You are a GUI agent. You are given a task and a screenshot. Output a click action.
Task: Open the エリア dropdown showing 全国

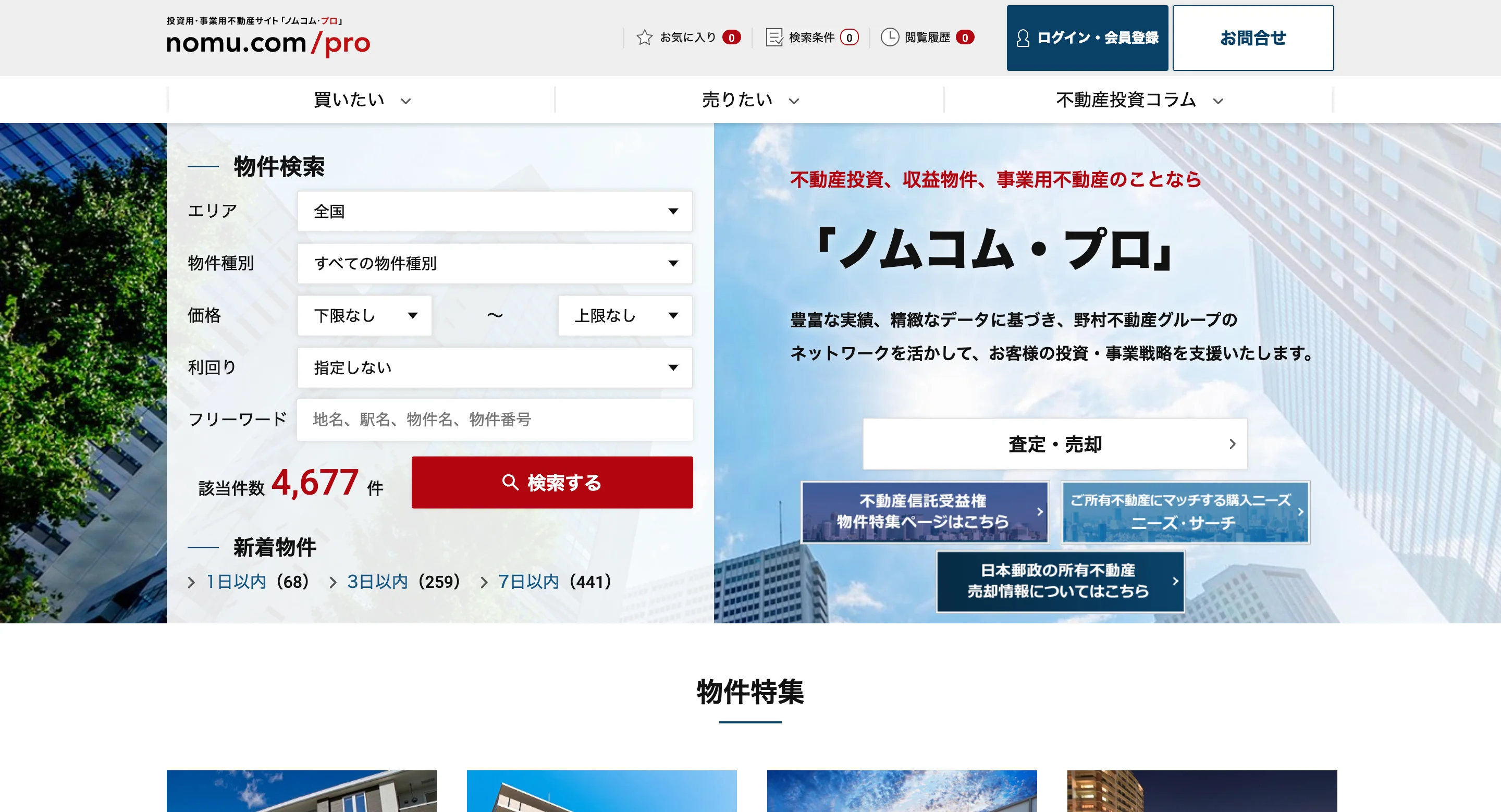click(x=495, y=212)
